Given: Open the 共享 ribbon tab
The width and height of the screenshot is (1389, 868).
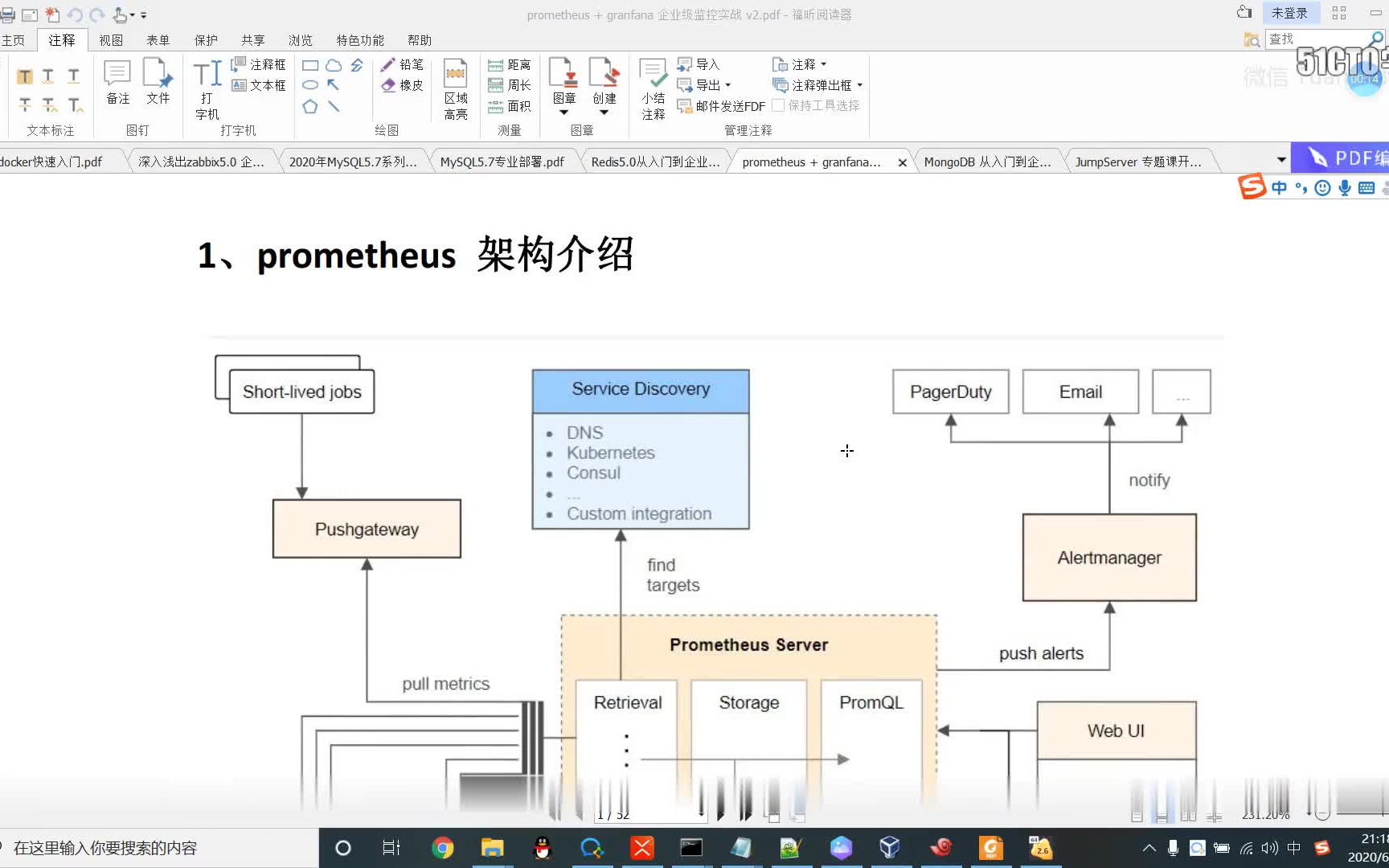Looking at the screenshot, I should [253, 40].
